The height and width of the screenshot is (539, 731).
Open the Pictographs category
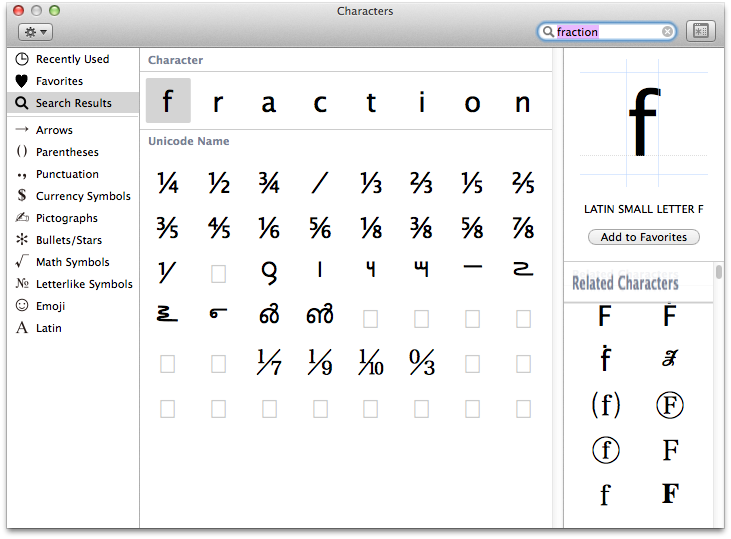click(66, 218)
